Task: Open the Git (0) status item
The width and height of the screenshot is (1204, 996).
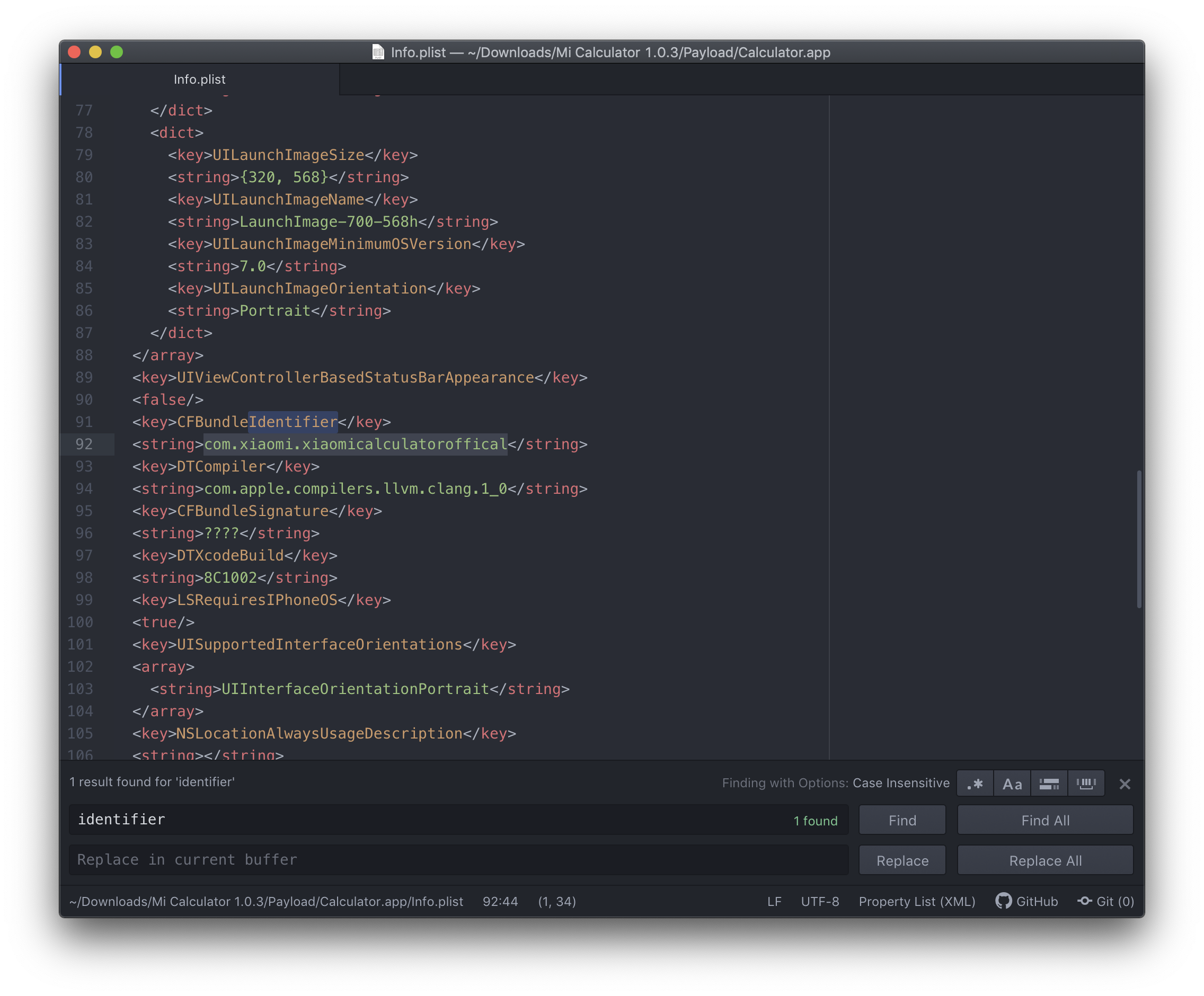Action: pos(1106,902)
